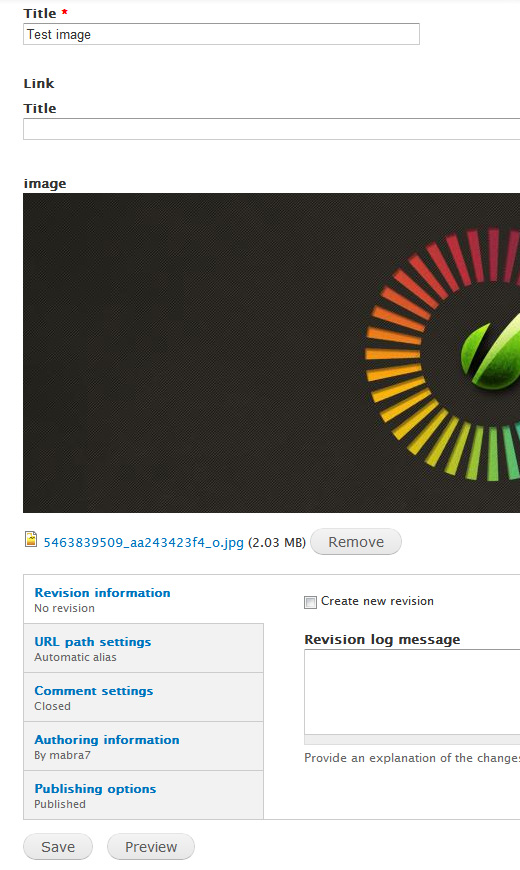Remove the uploaded image file
The height and width of the screenshot is (870, 520).
pos(356,542)
